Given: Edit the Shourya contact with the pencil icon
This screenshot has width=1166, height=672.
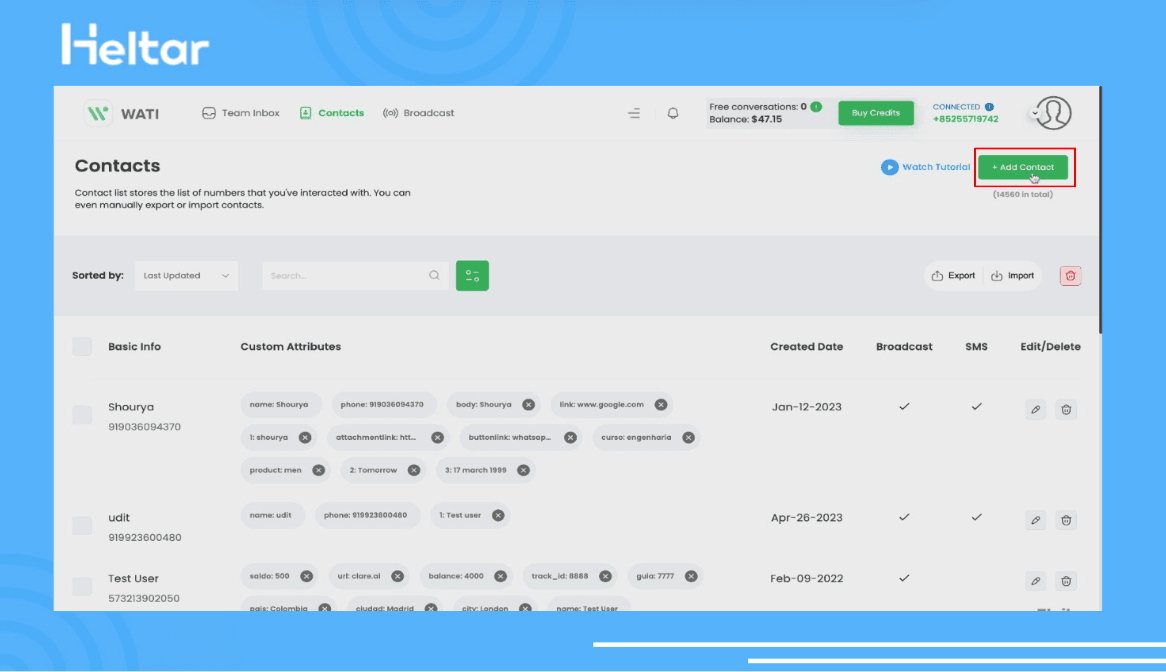Looking at the screenshot, I should coord(1035,409).
